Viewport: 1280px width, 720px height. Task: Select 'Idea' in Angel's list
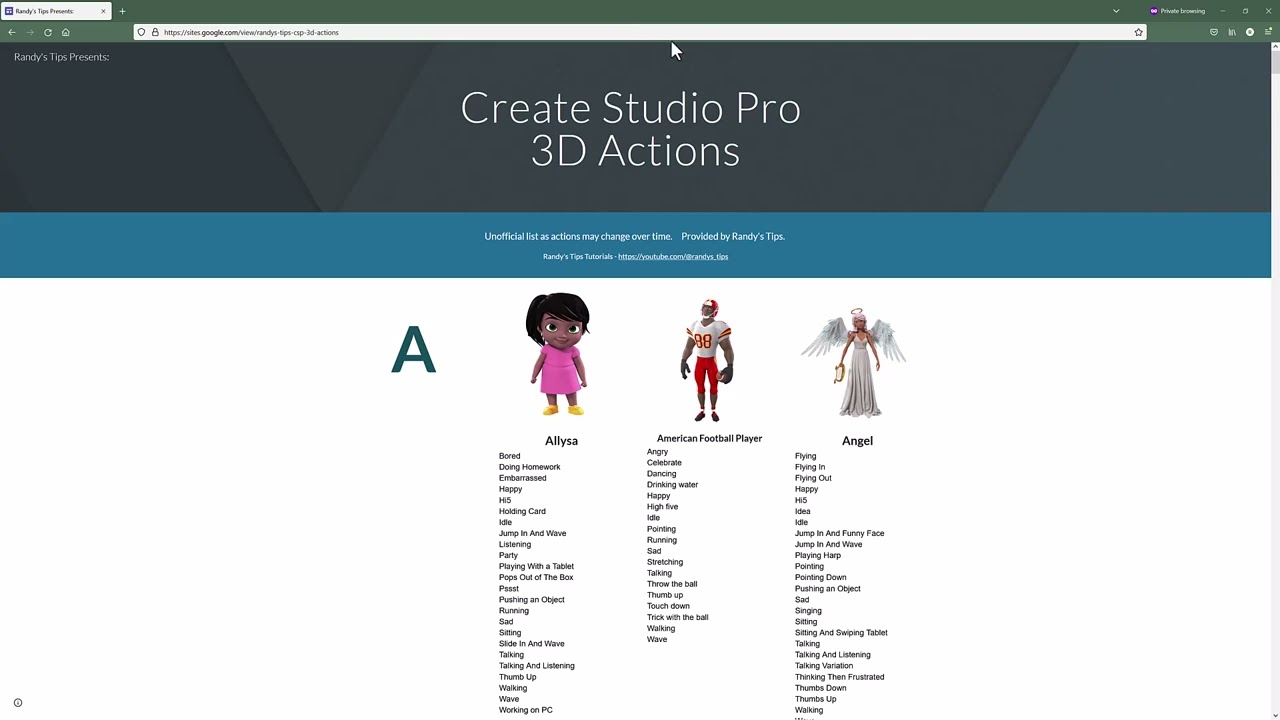coord(802,511)
